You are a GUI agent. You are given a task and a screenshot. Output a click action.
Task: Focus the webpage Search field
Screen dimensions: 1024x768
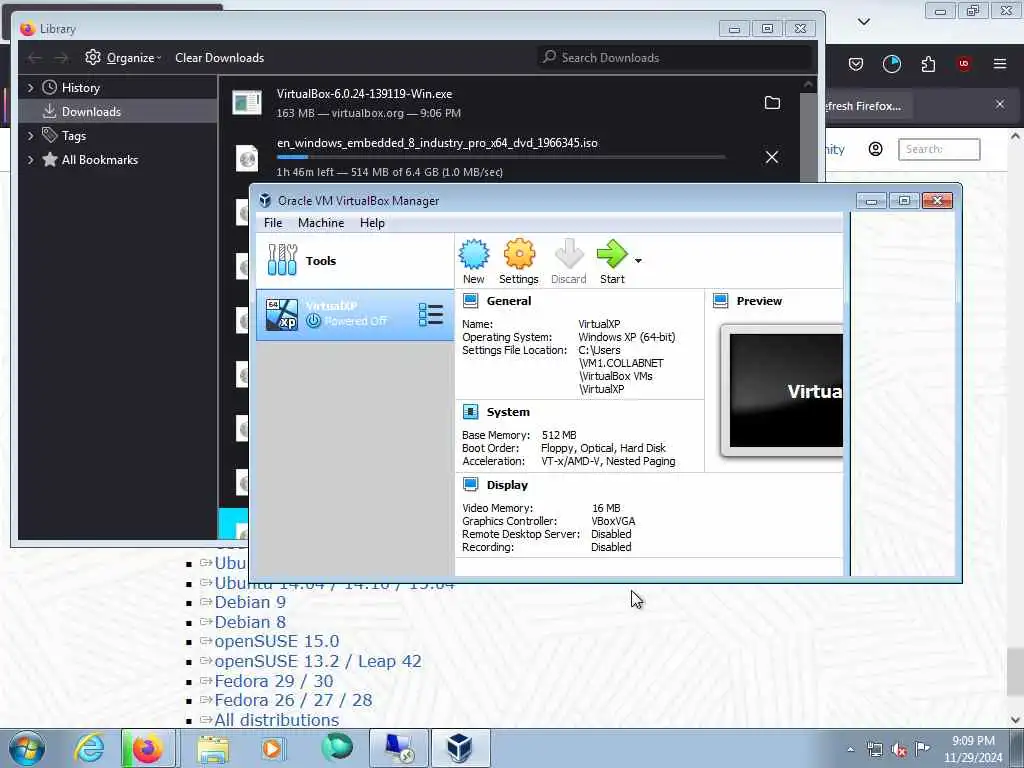click(939, 150)
